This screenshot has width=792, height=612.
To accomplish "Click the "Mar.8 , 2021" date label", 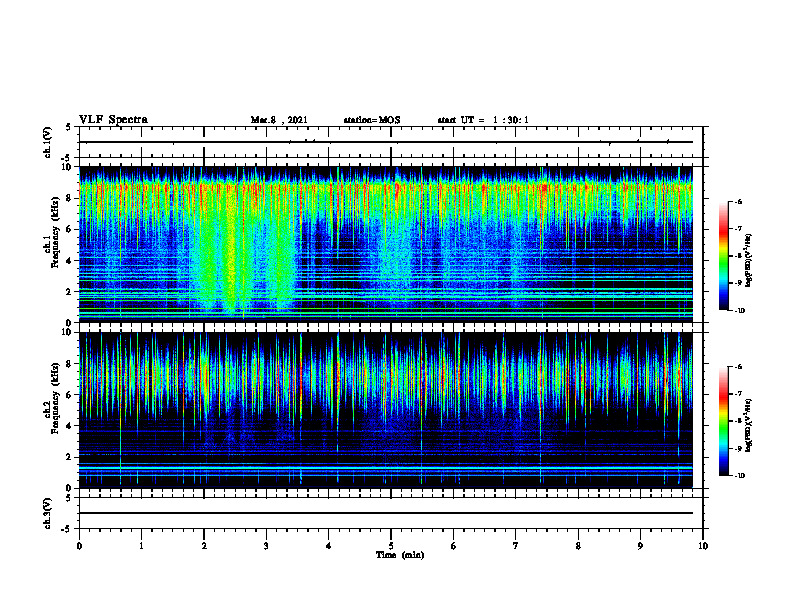I will (x=279, y=120).
